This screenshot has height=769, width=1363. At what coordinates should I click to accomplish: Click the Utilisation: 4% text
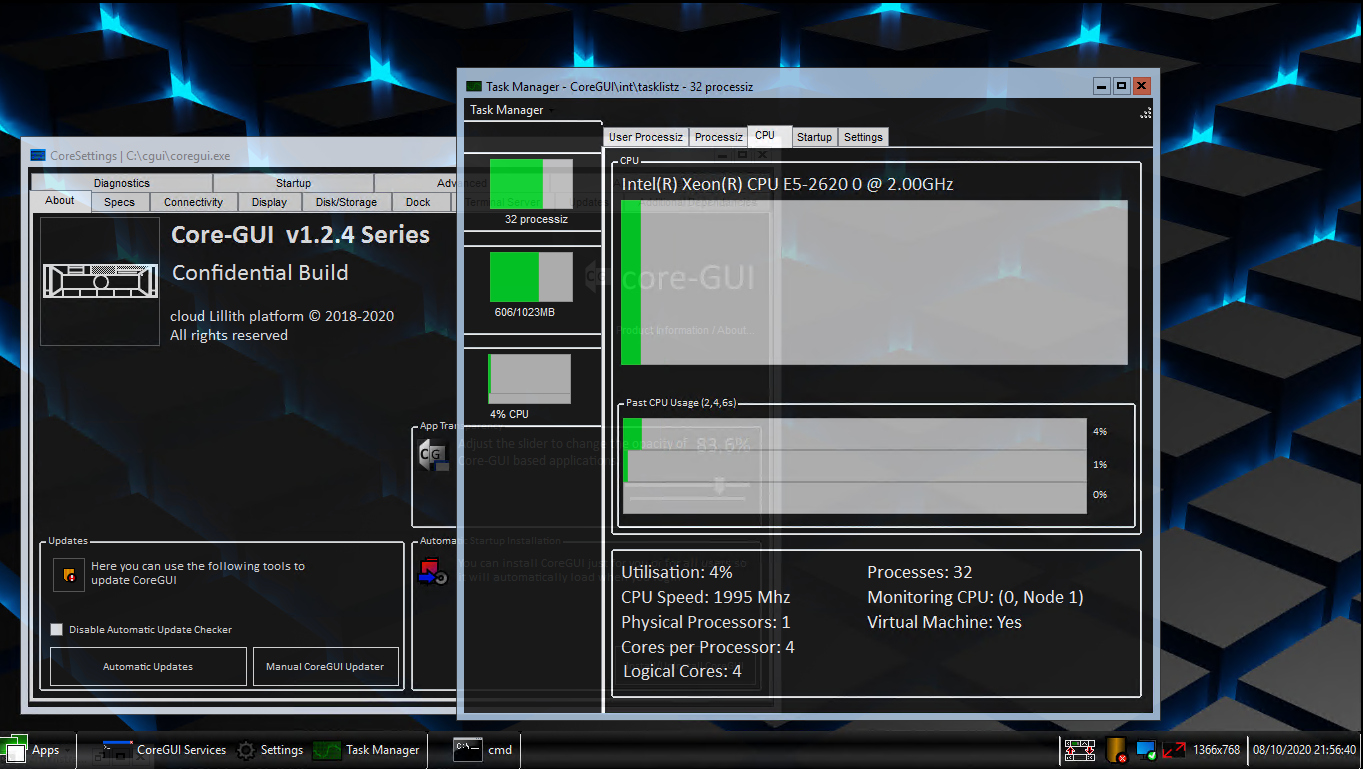(x=677, y=572)
